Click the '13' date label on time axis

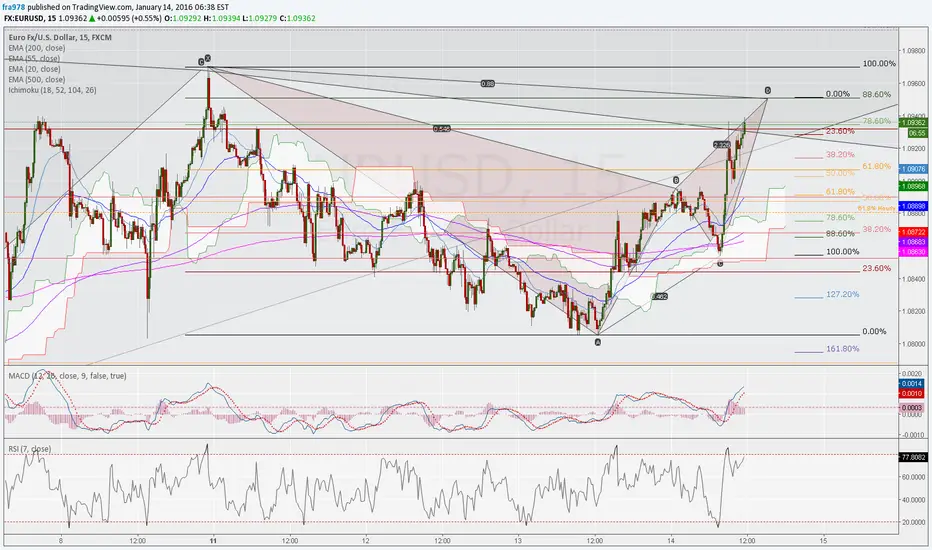point(518,540)
